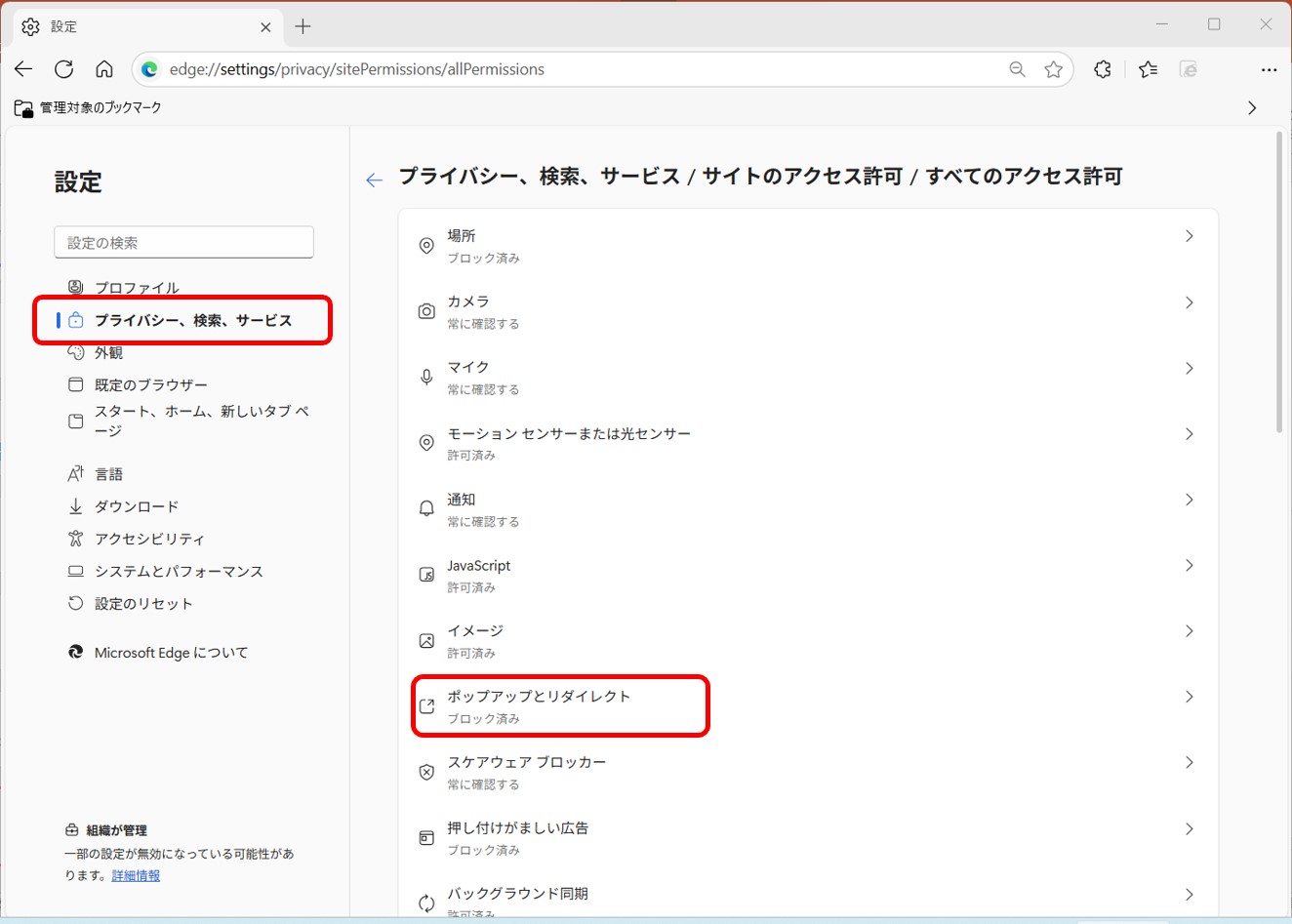The width and height of the screenshot is (1292, 924).
Task: Click the 詳細情報 link
Action: (x=136, y=876)
